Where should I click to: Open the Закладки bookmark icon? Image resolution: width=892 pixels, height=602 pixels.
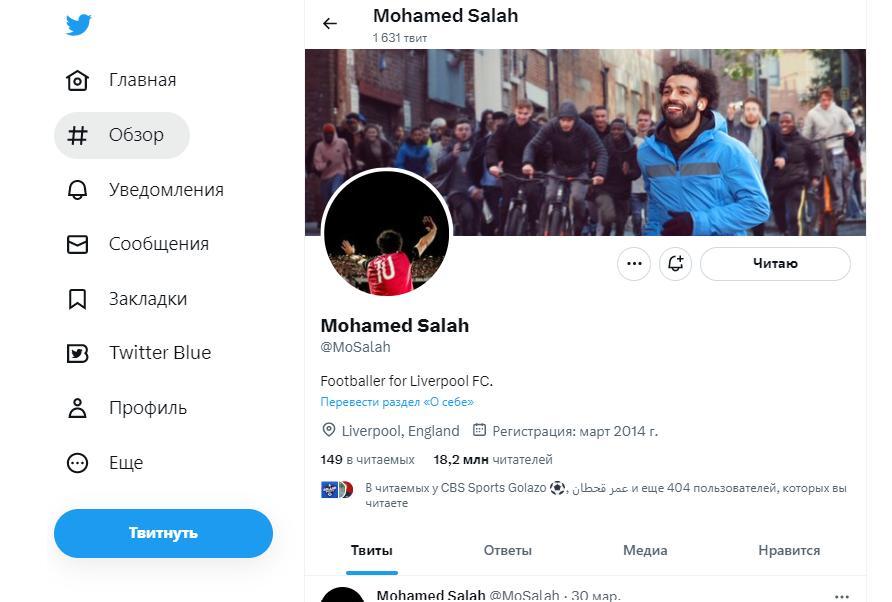tap(77, 299)
